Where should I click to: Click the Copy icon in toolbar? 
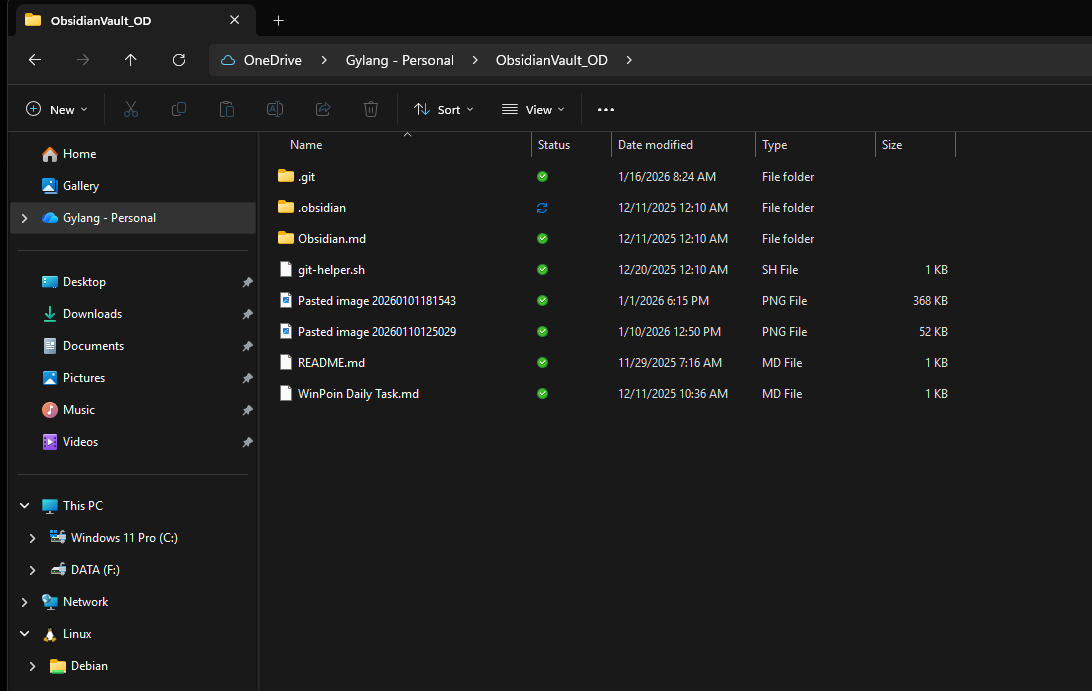pos(179,109)
